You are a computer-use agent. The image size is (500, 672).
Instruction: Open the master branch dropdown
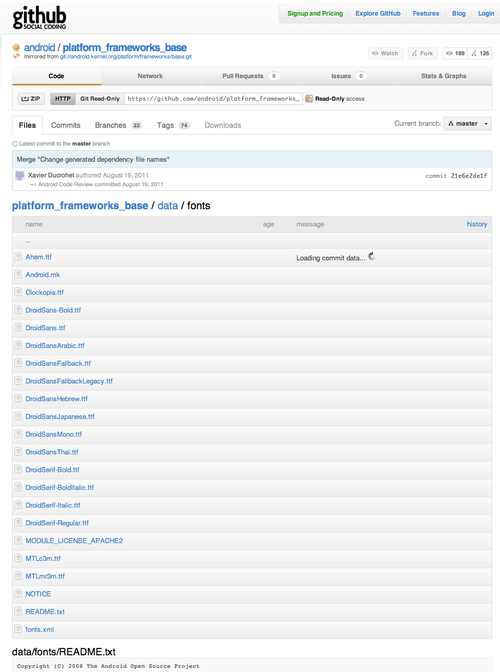(467, 124)
